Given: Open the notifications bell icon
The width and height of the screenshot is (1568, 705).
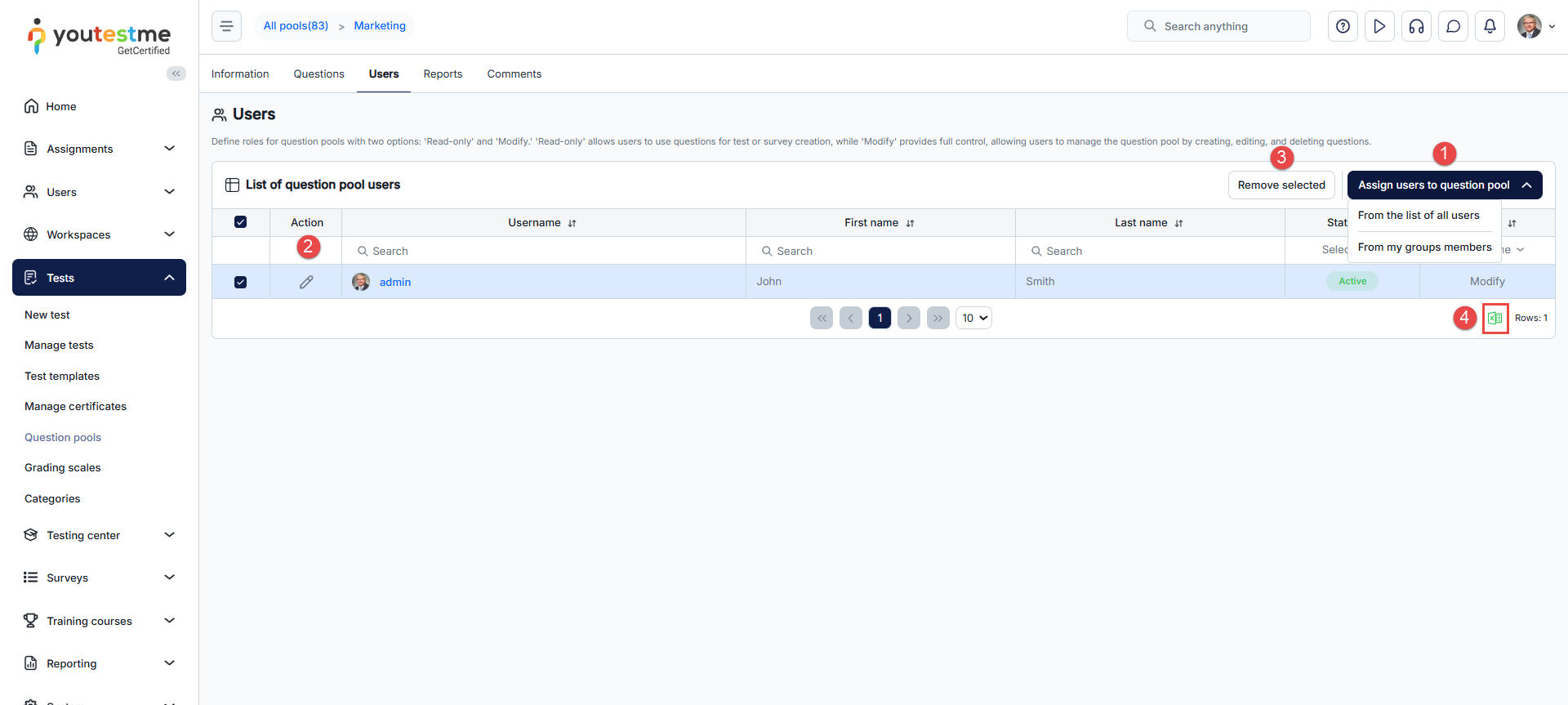Looking at the screenshot, I should [1490, 26].
